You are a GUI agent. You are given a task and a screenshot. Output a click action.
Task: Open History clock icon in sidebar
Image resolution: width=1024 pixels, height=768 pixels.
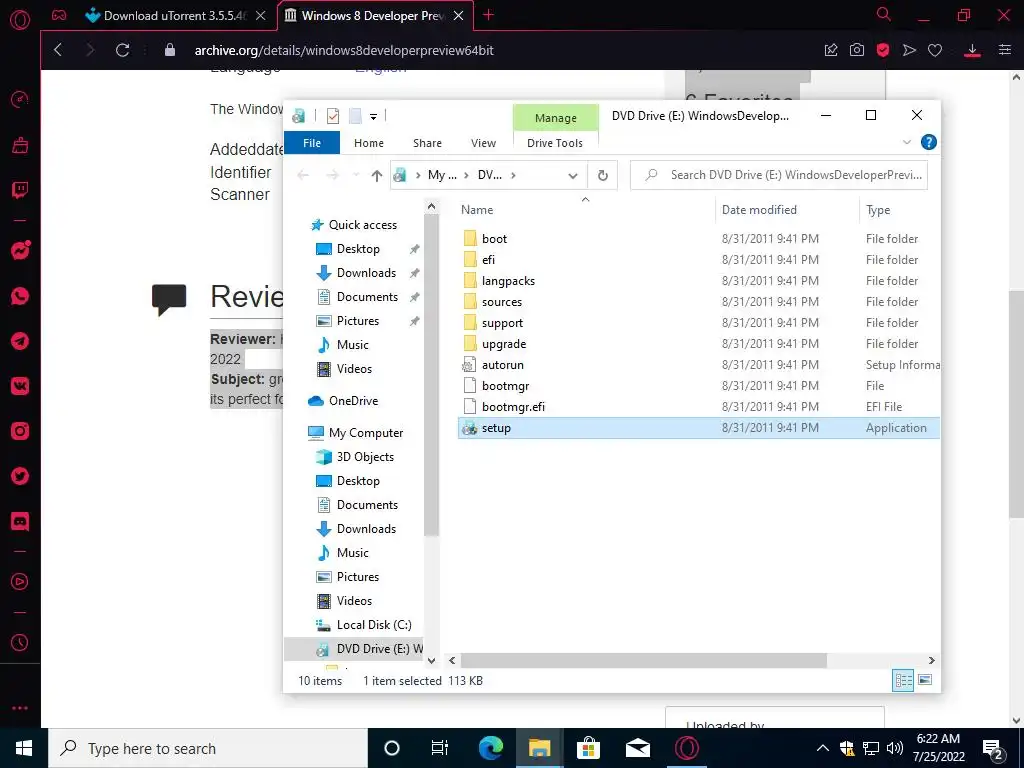point(20,643)
